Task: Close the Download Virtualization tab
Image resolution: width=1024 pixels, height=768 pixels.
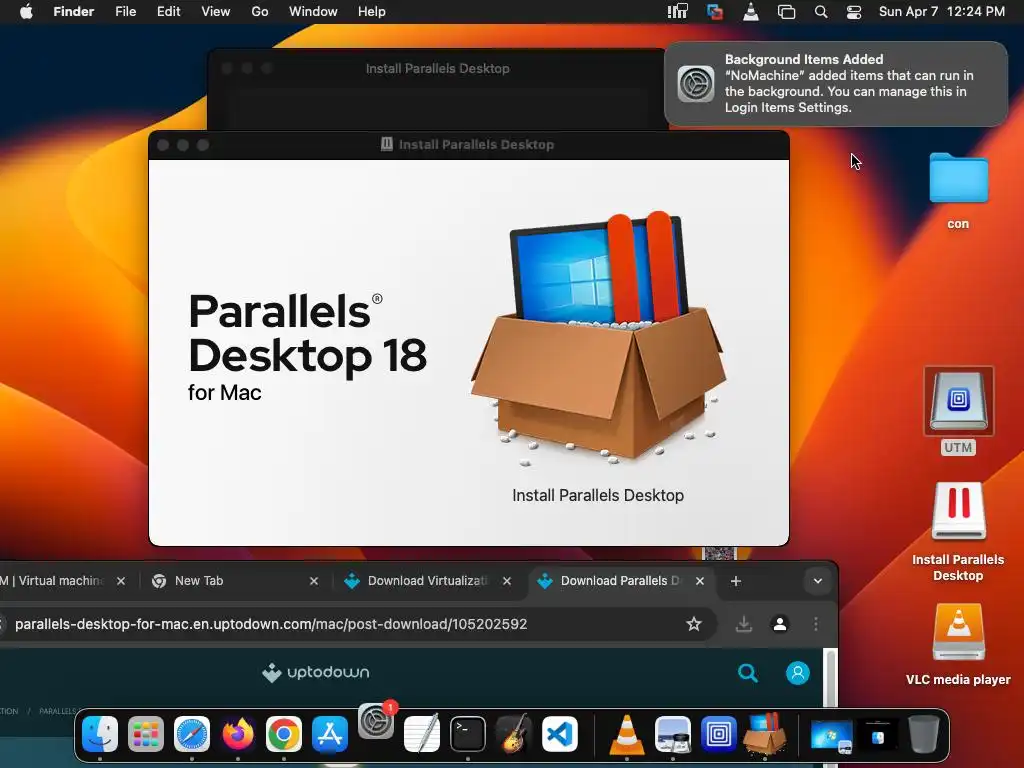Action: pos(507,581)
